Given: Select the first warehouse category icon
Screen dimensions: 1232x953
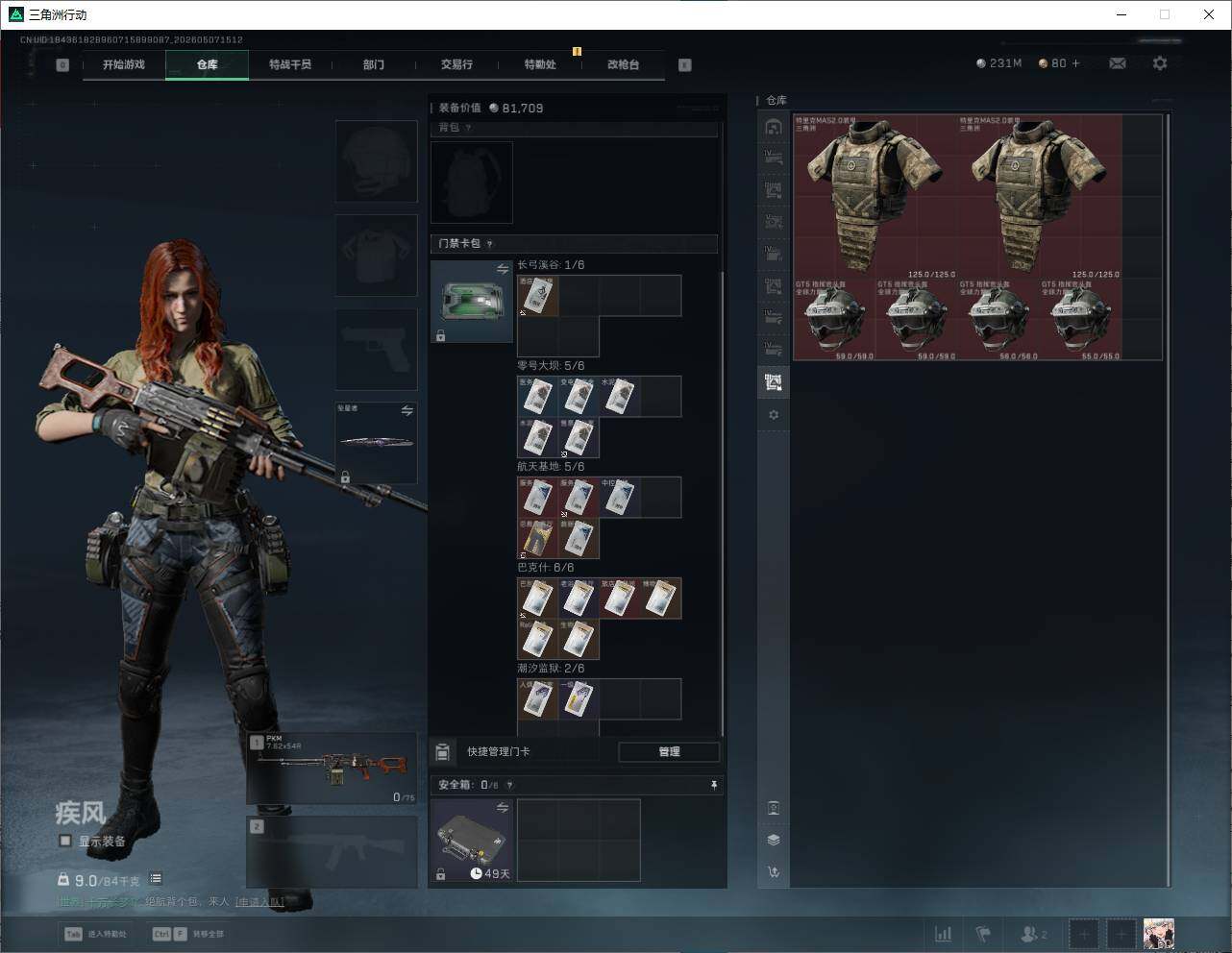Looking at the screenshot, I should (x=774, y=127).
